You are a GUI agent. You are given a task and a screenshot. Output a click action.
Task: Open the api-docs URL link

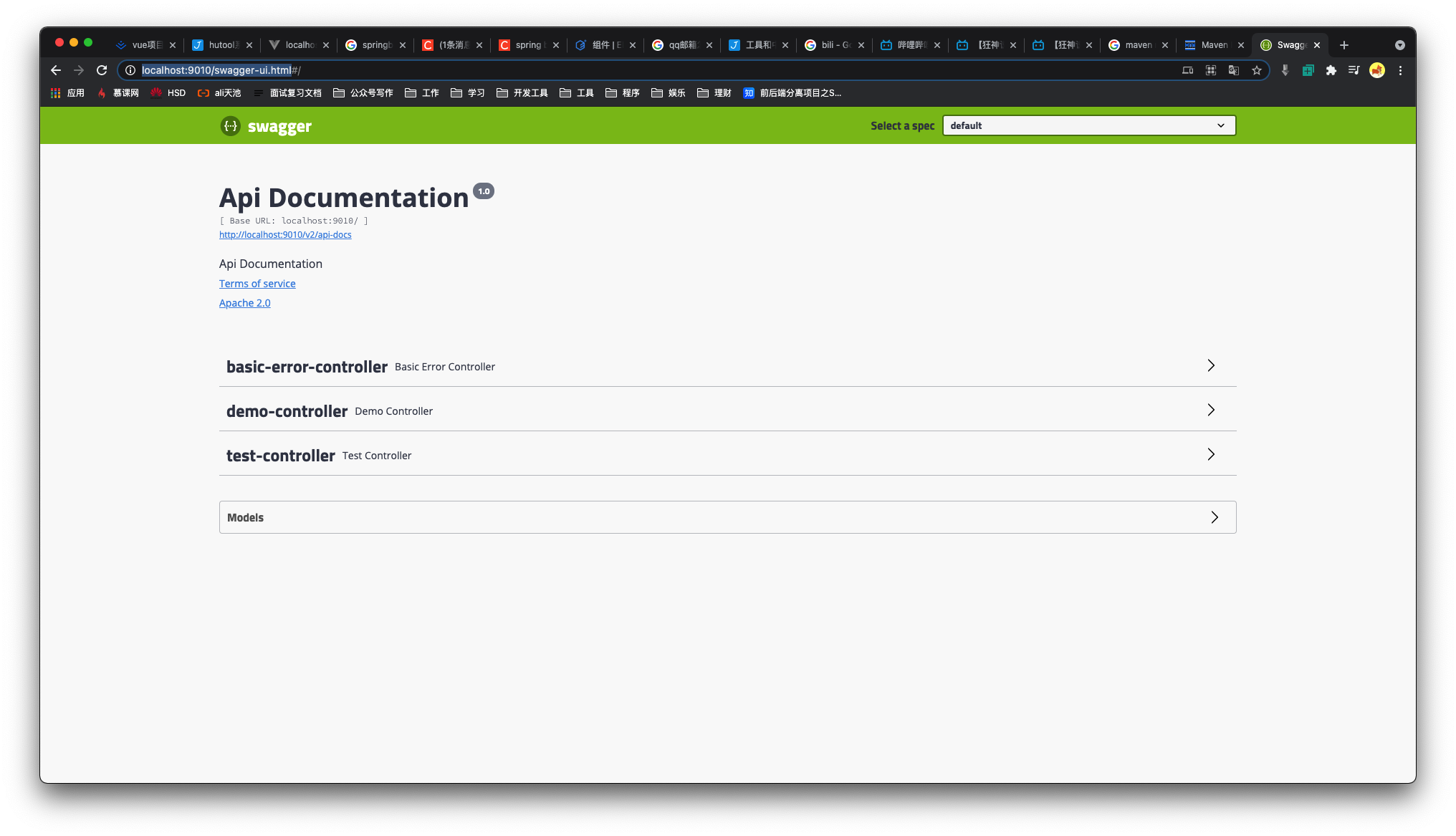(x=285, y=235)
